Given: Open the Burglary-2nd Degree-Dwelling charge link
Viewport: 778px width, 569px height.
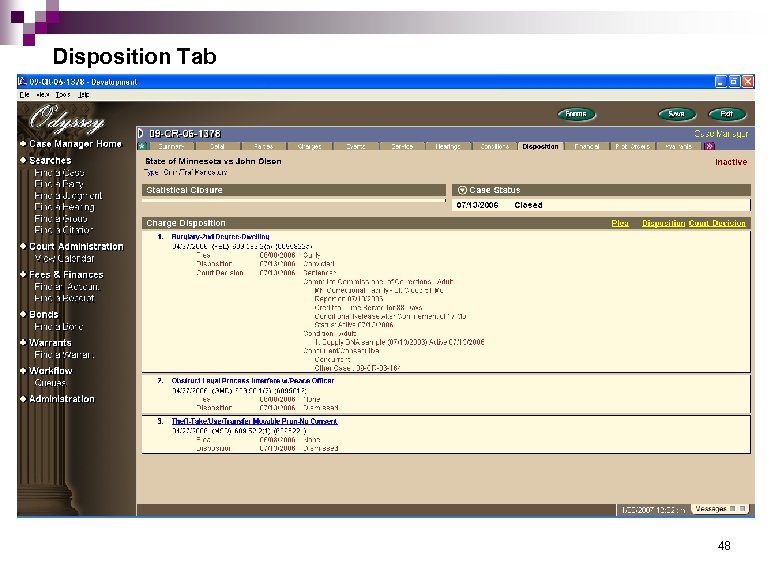Looking at the screenshot, I should 220,237.
